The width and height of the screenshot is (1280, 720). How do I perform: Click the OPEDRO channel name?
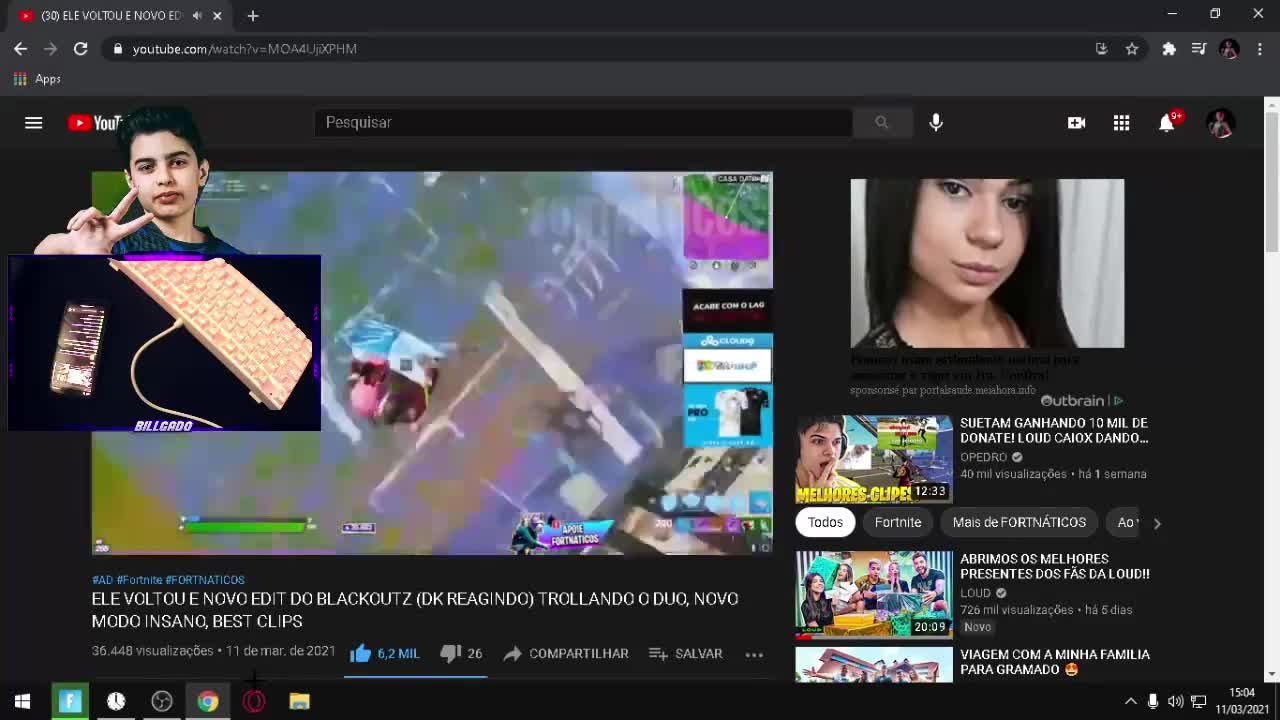(x=983, y=457)
